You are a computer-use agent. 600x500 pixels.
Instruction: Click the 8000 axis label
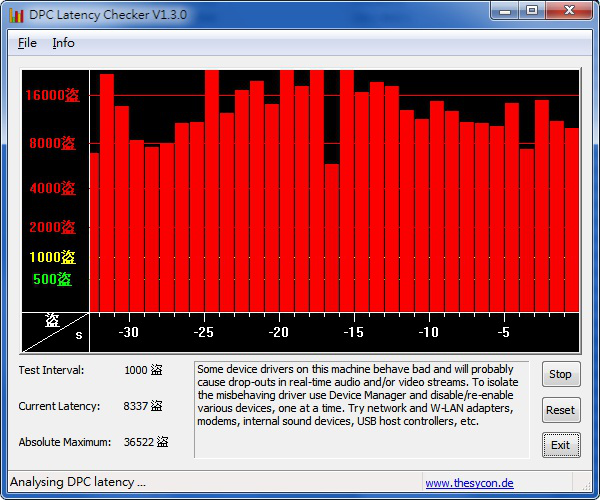pyautogui.click(x=52, y=143)
